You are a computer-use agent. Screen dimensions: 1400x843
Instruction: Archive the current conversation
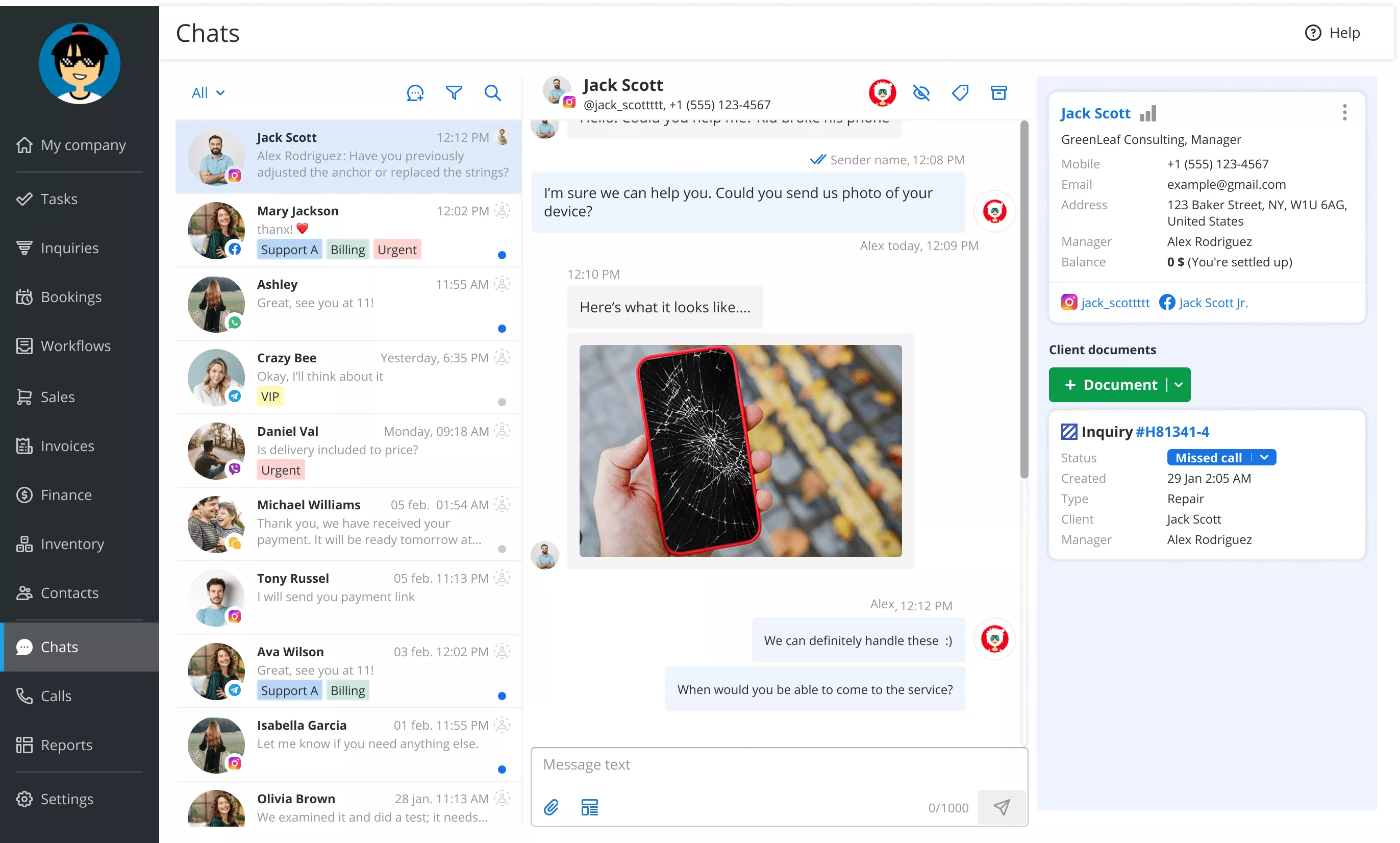[x=999, y=92]
